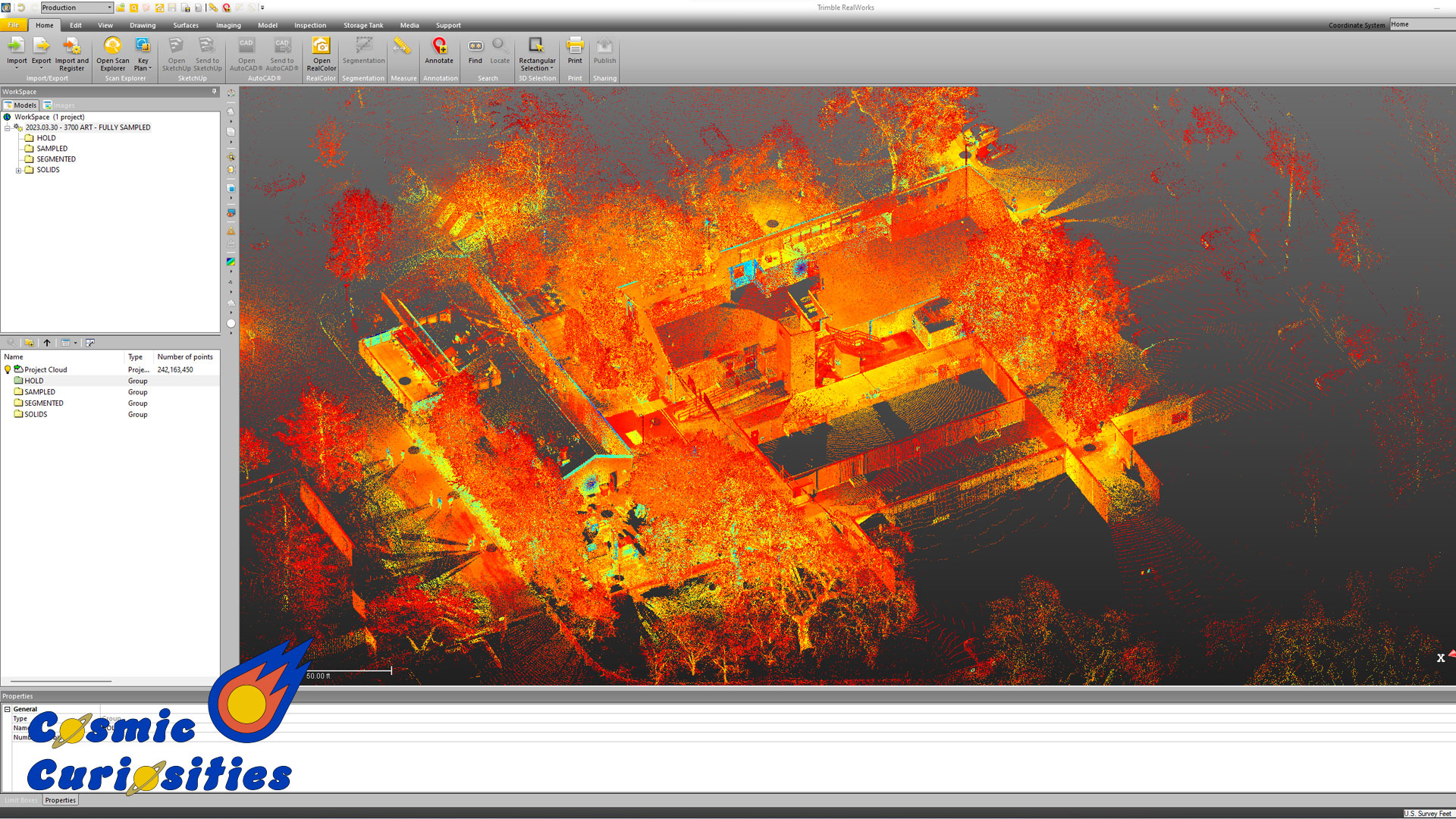
Task: Toggle the WorkSpace panel pin
Action: (x=214, y=92)
